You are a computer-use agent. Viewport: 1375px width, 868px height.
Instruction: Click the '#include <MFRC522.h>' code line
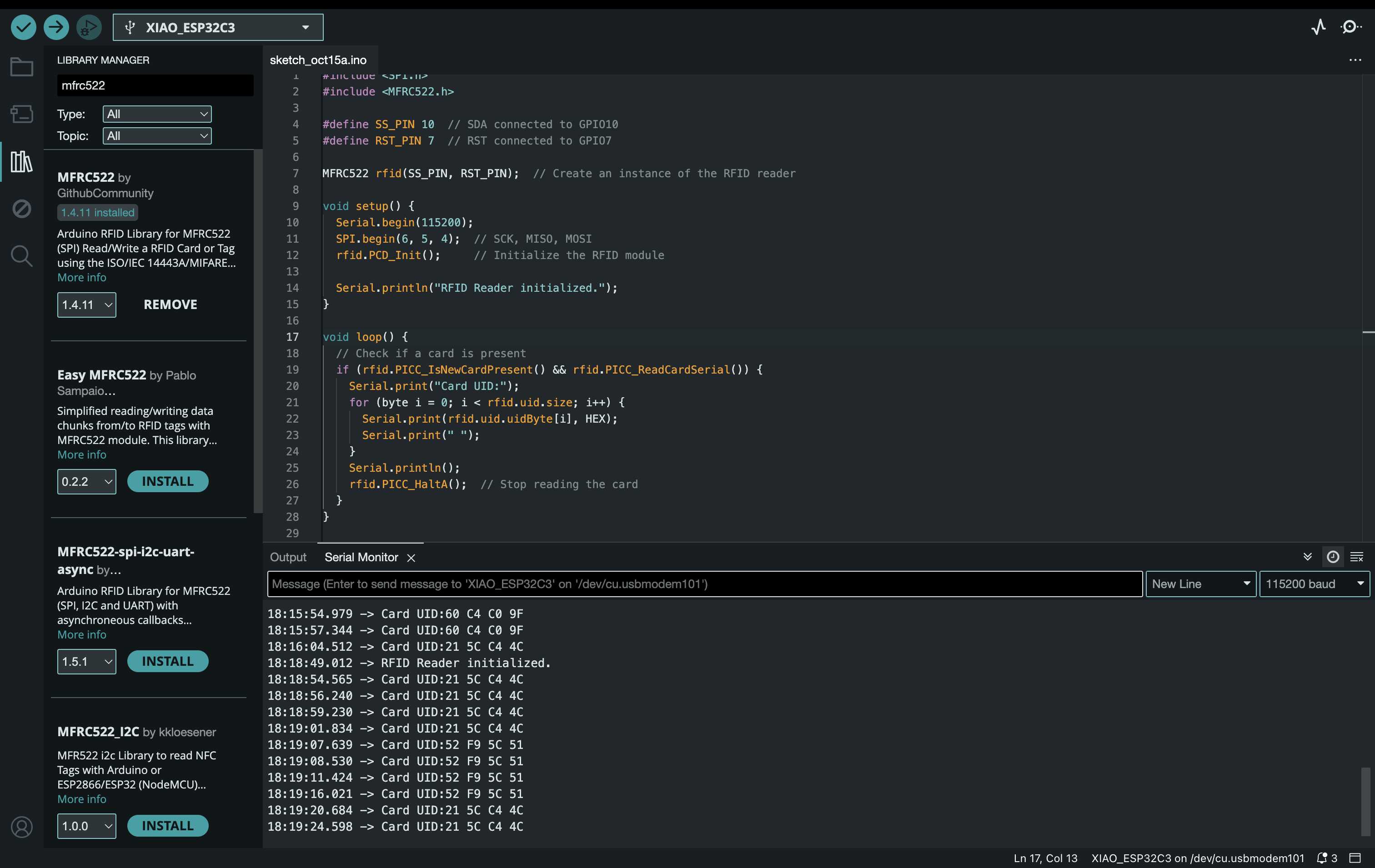point(388,91)
